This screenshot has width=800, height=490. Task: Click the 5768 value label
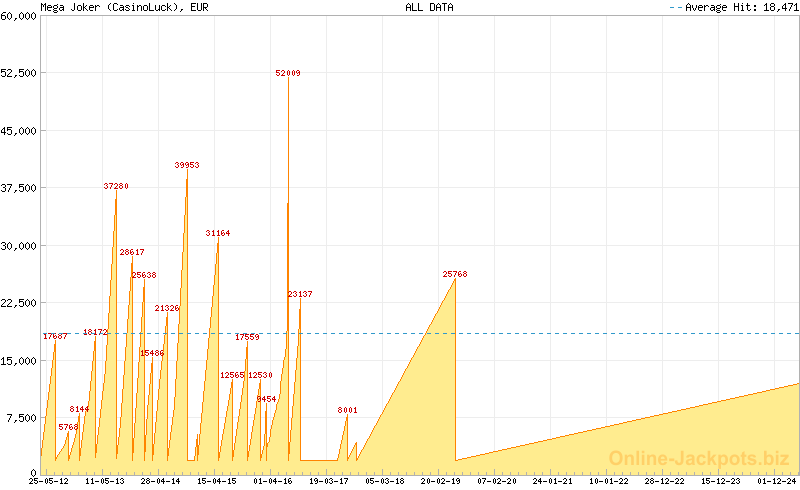click(x=68, y=427)
